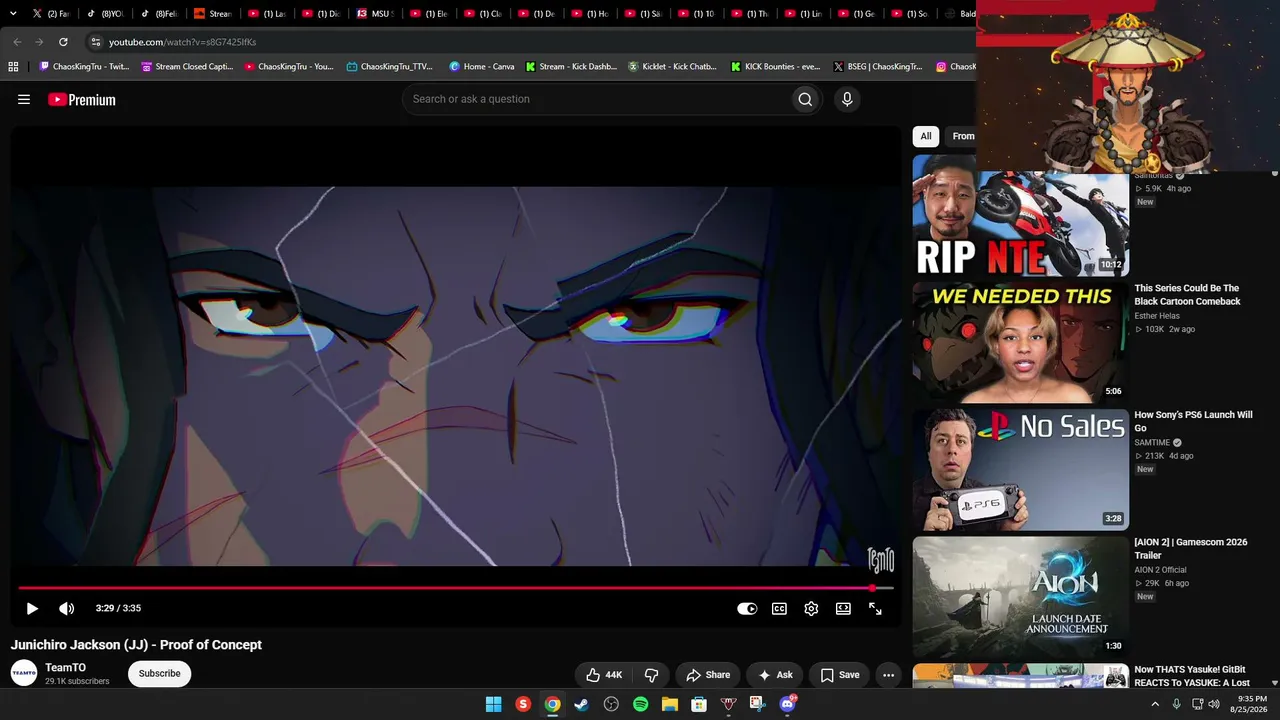Open Stream Closed Captions bookmark

point(187,67)
